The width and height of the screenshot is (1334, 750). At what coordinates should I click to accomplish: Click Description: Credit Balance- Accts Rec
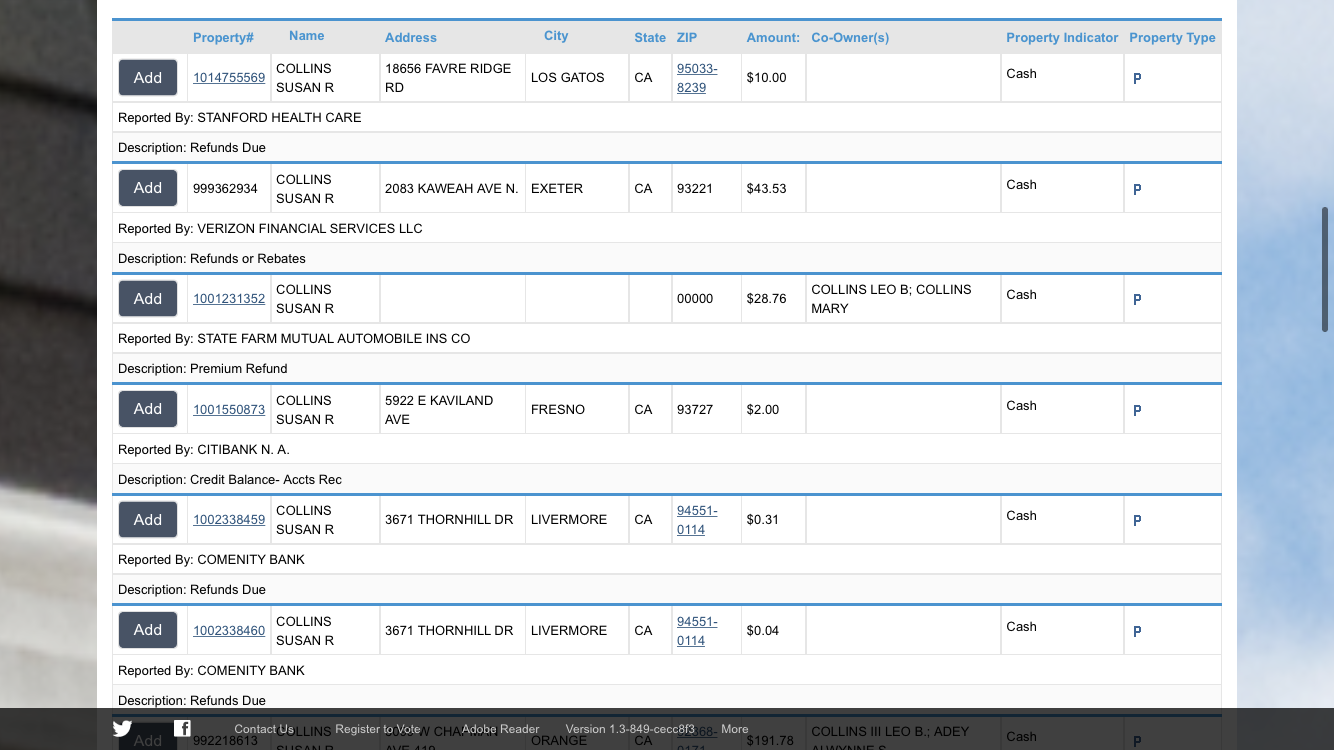(230, 480)
